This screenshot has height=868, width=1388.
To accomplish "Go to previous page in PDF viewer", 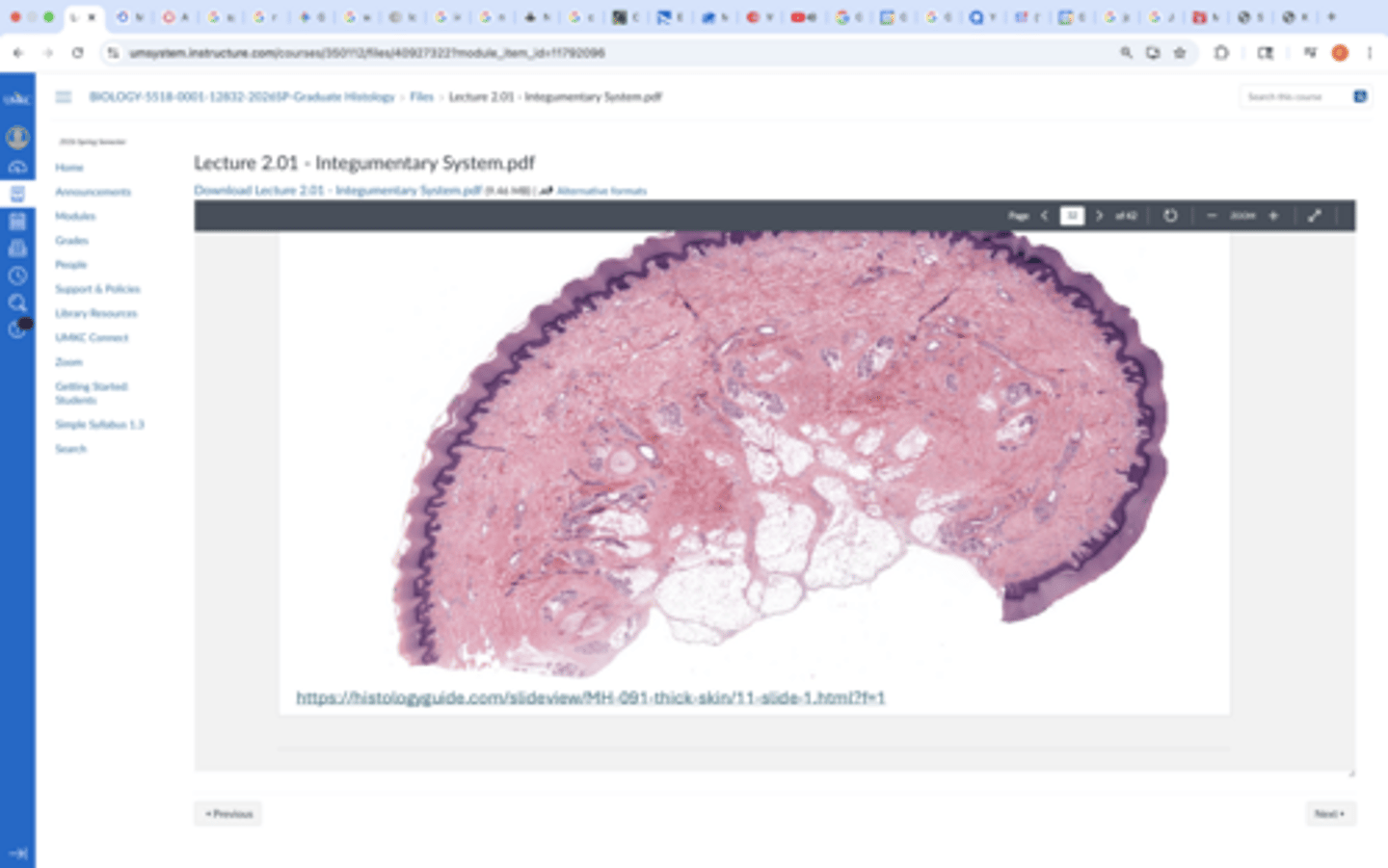I will click(x=1044, y=216).
